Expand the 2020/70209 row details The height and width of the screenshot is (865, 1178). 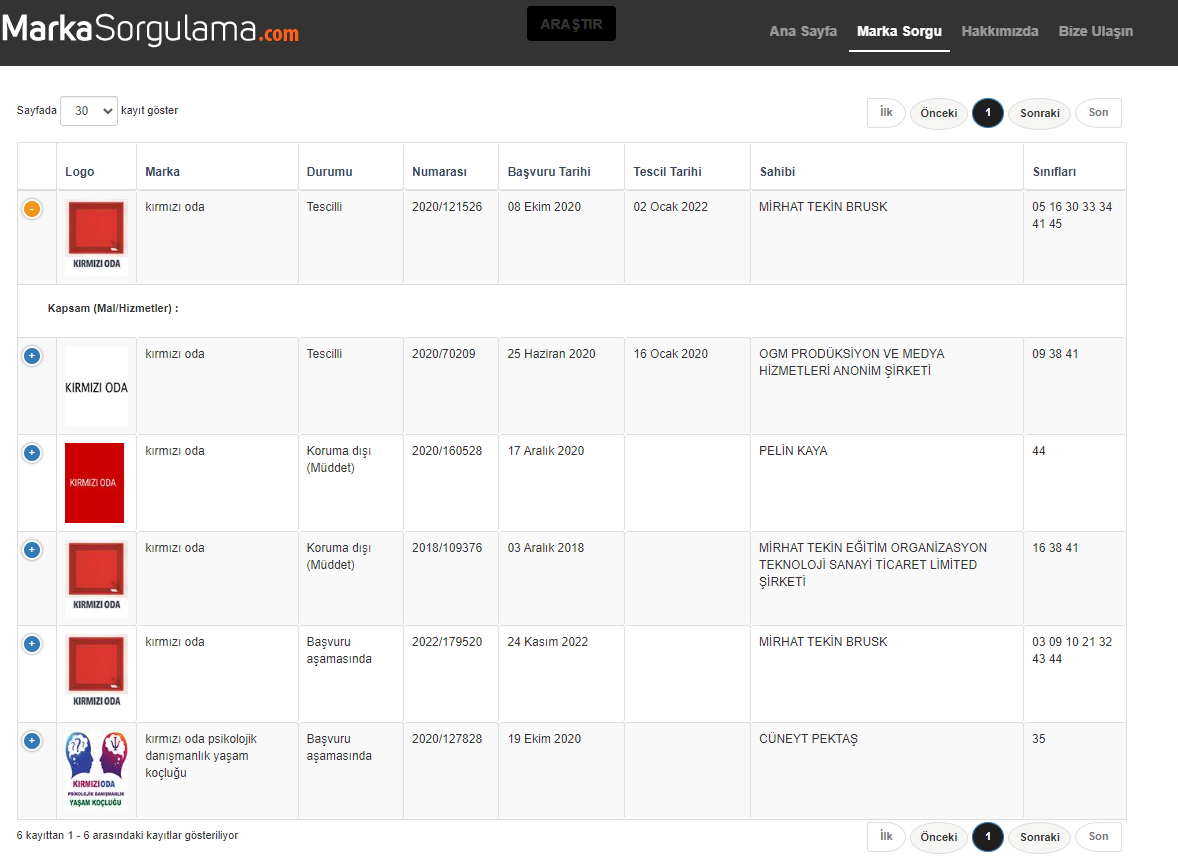click(x=32, y=355)
